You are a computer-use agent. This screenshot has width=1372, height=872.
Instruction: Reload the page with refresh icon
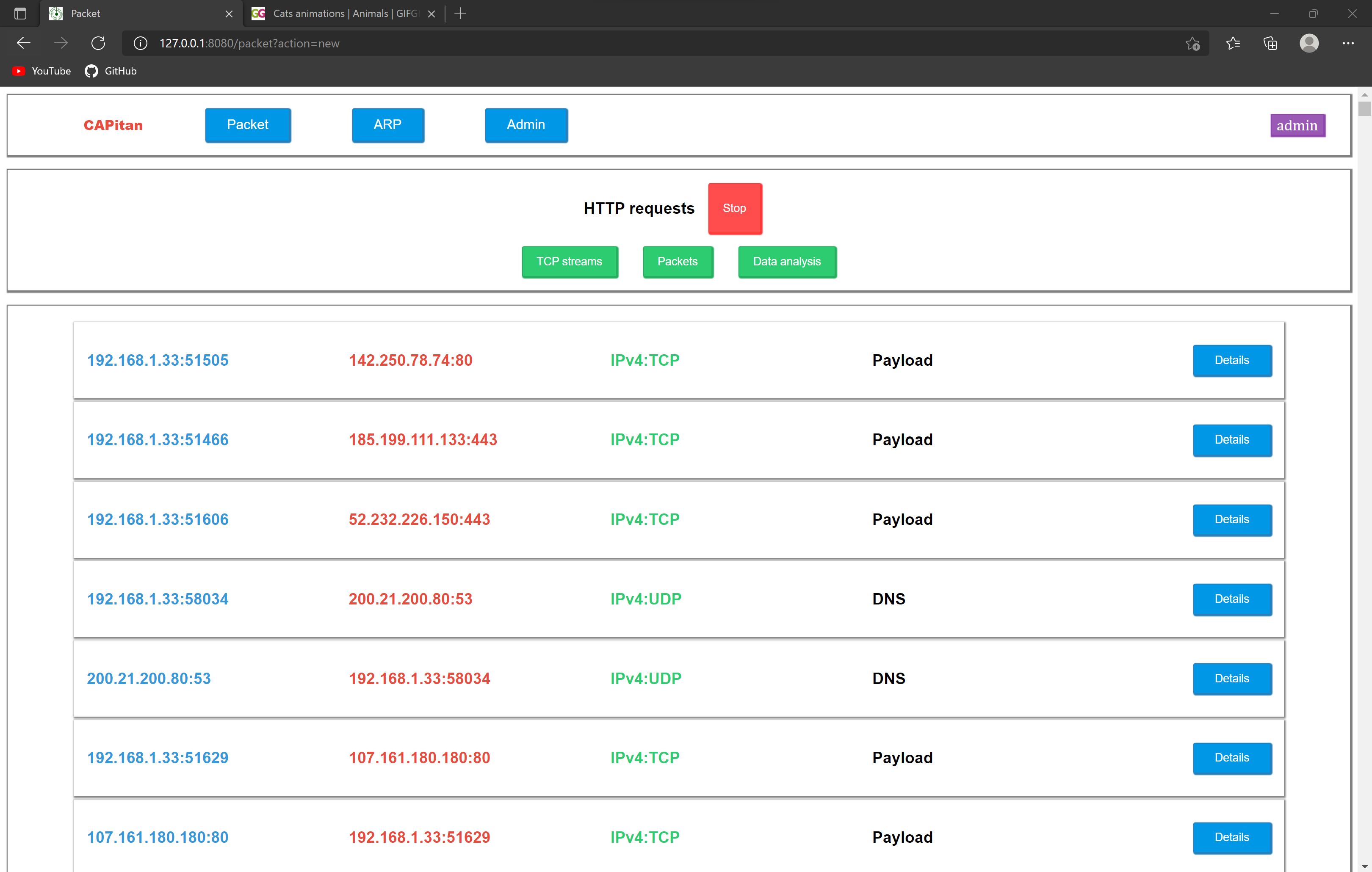click(x=99, y=43)
